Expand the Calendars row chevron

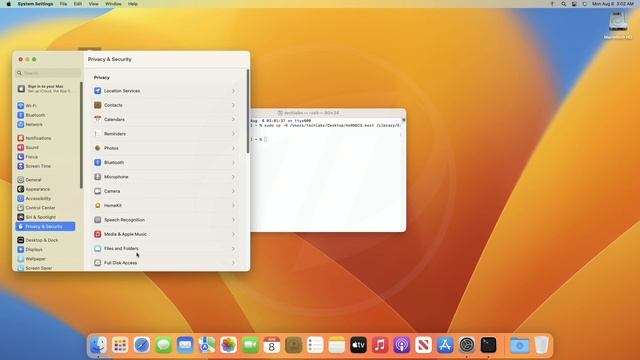233,120
